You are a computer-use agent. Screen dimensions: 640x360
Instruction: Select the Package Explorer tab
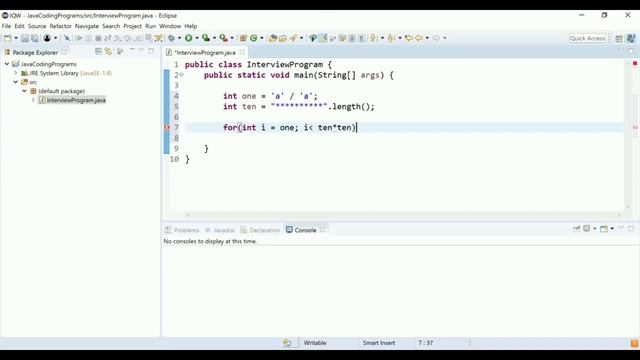(x=35, y=52)
